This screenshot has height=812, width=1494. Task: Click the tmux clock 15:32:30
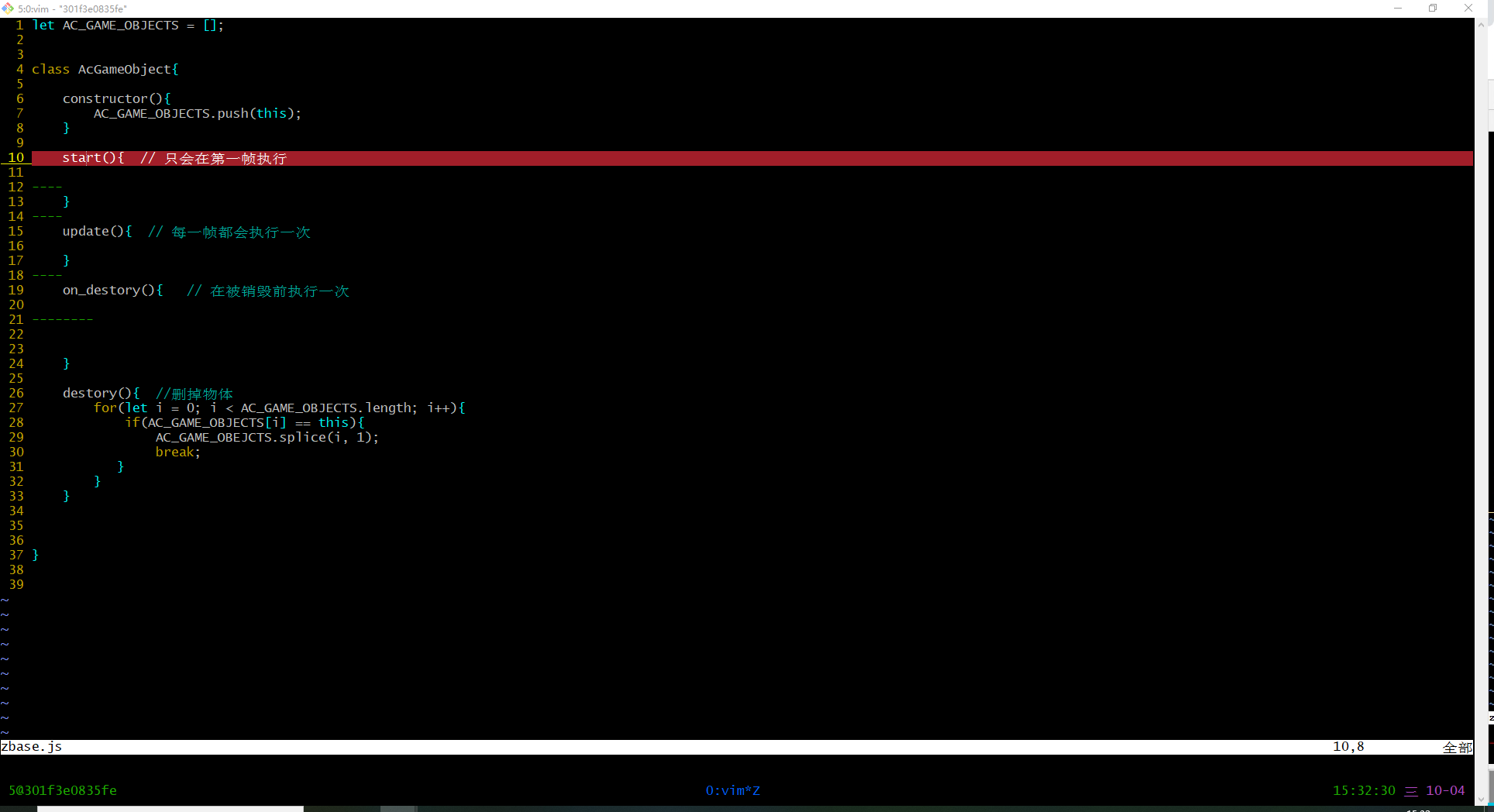pos(1363,790)
